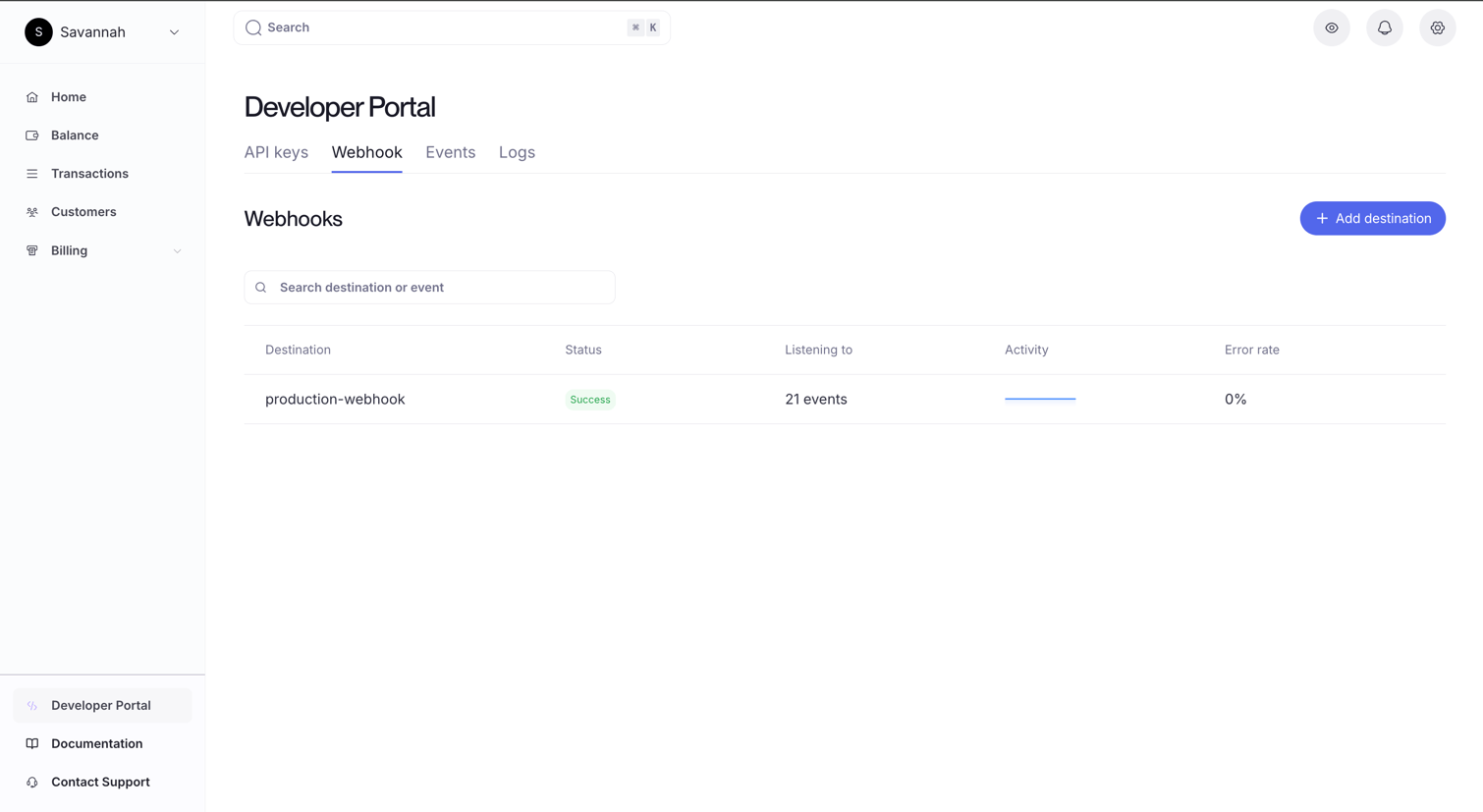Open Contact Support
This screenshot has width=1483, height=812.
(102, 782)
